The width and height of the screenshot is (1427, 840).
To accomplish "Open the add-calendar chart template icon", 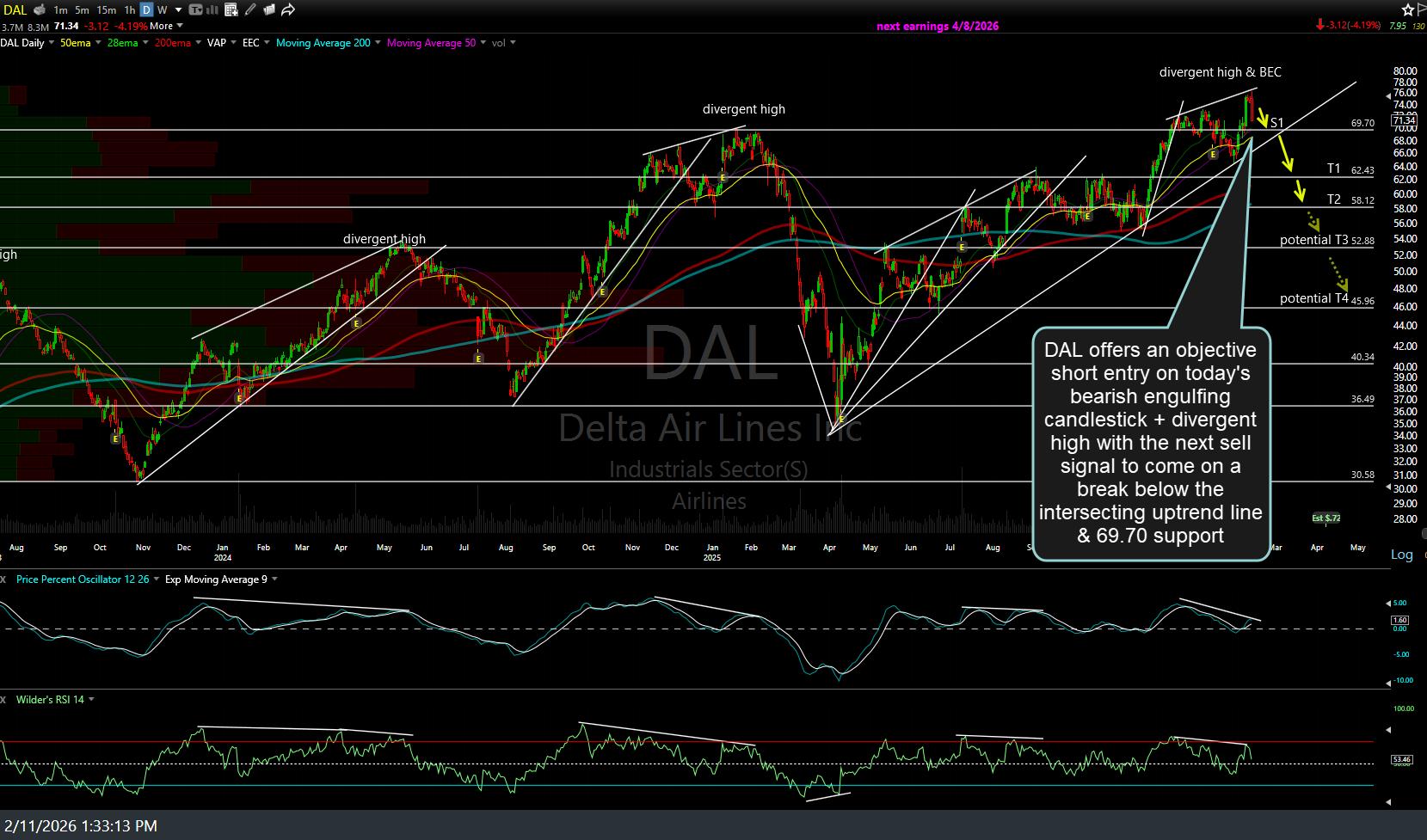I will point(231,10).
